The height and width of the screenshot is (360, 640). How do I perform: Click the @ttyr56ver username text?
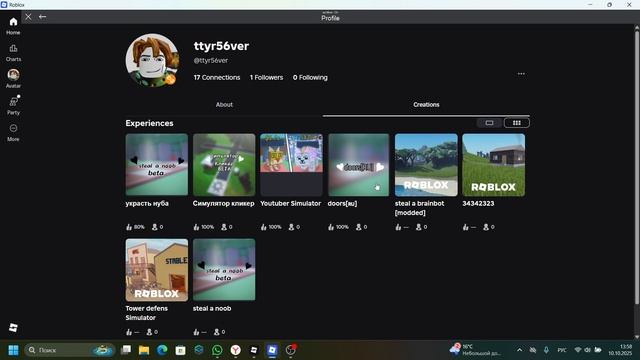pyautogui.click(x=211, y=60)
